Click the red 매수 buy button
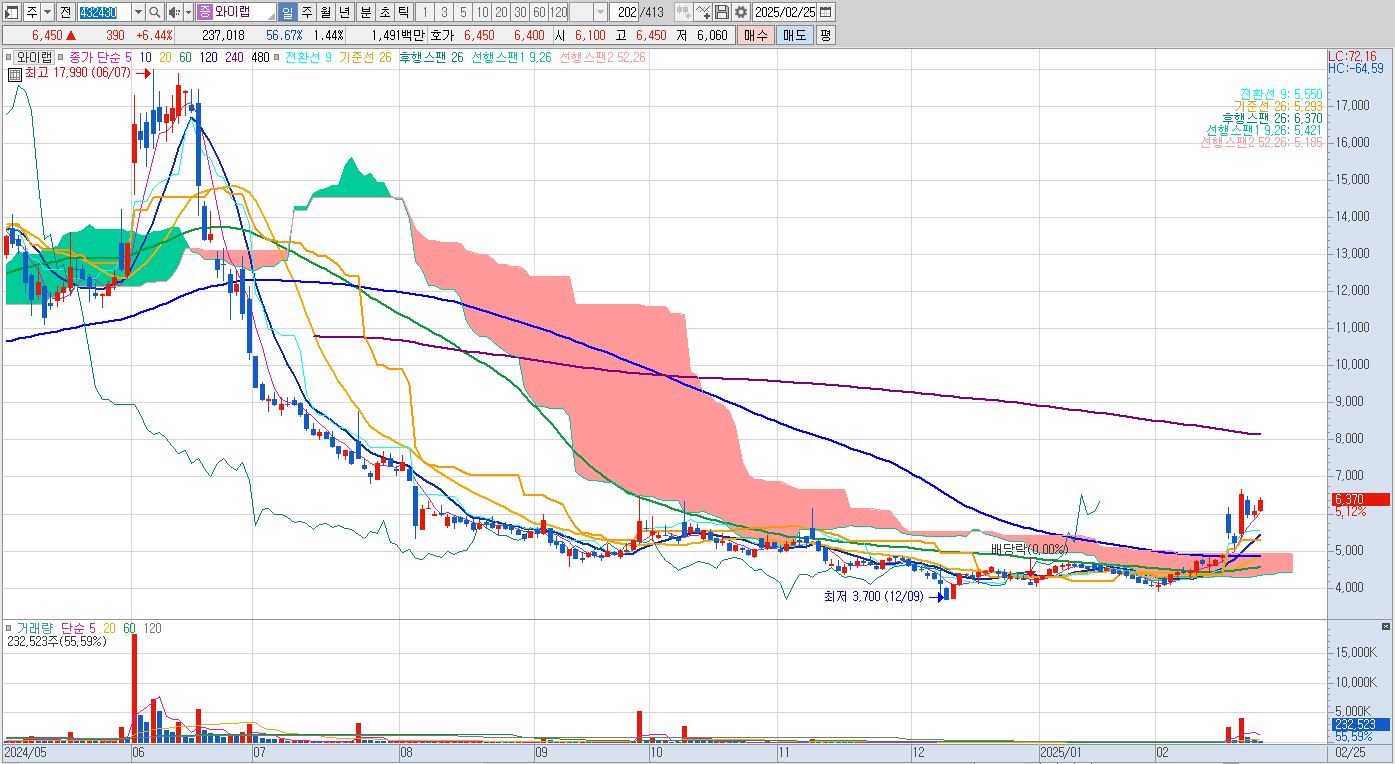The image size is (1395, 764). click(x=756, y=35)
